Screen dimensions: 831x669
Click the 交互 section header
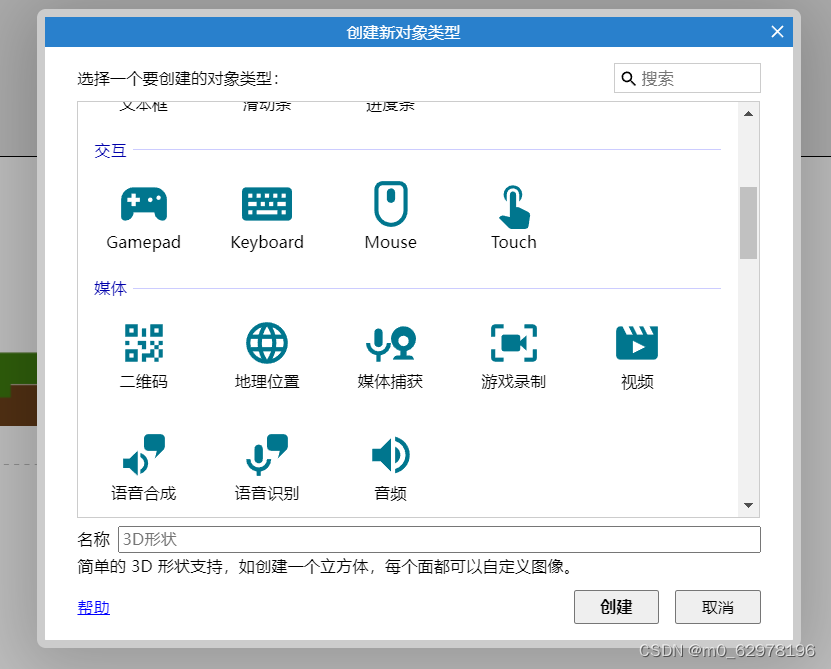110,150
